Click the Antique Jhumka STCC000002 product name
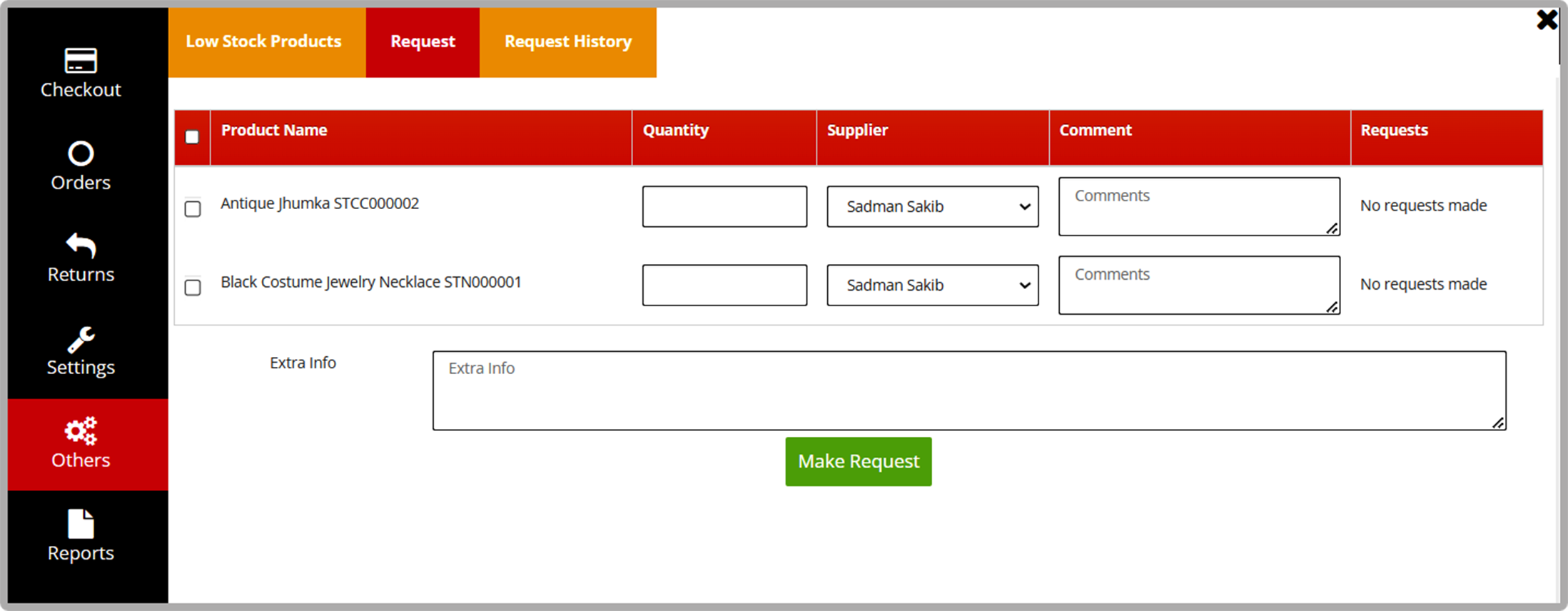The image size is (1568, 611). (320, 203)
